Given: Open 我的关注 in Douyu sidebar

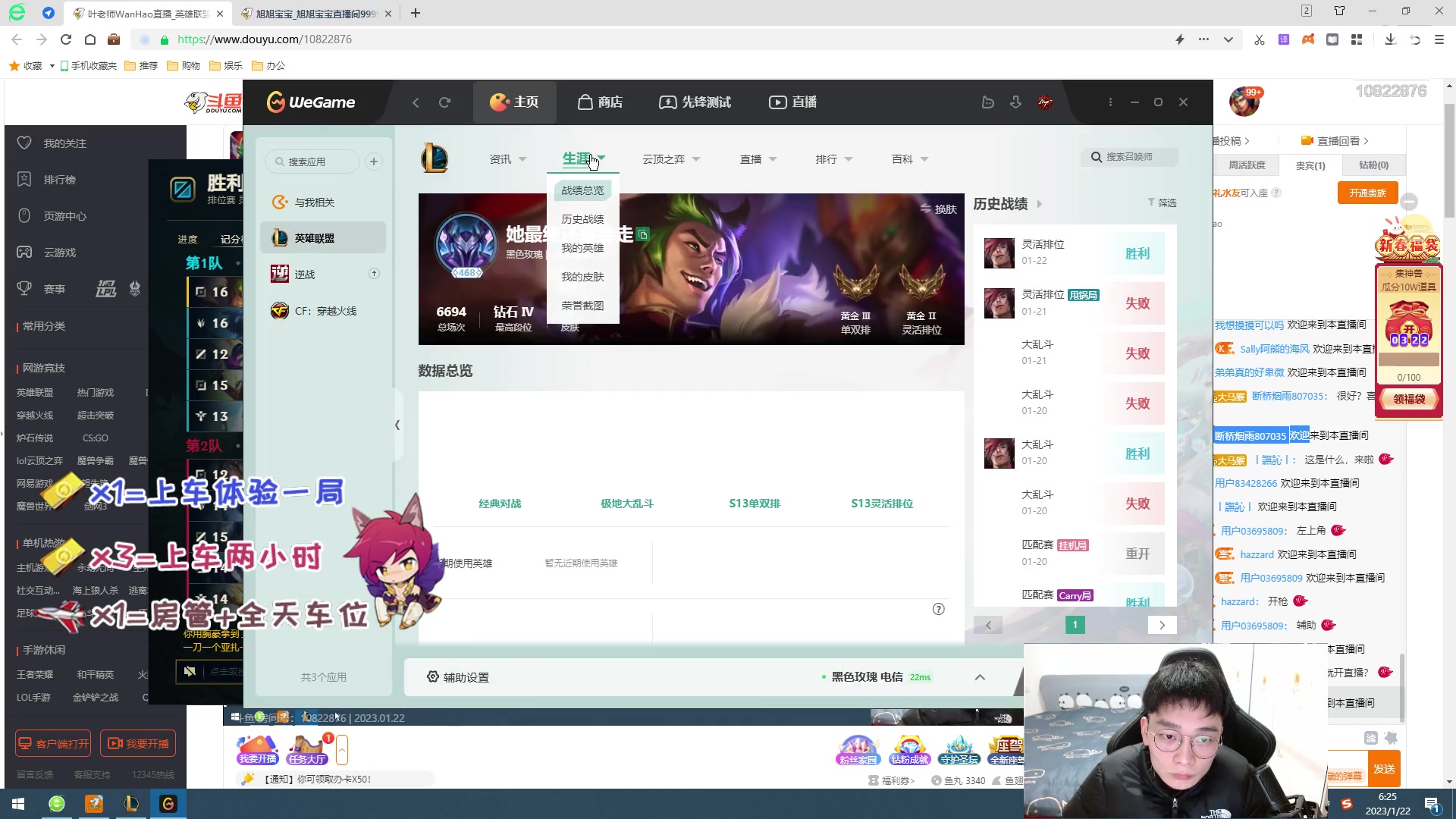Looking at the screenshot, I should [52, 143].
